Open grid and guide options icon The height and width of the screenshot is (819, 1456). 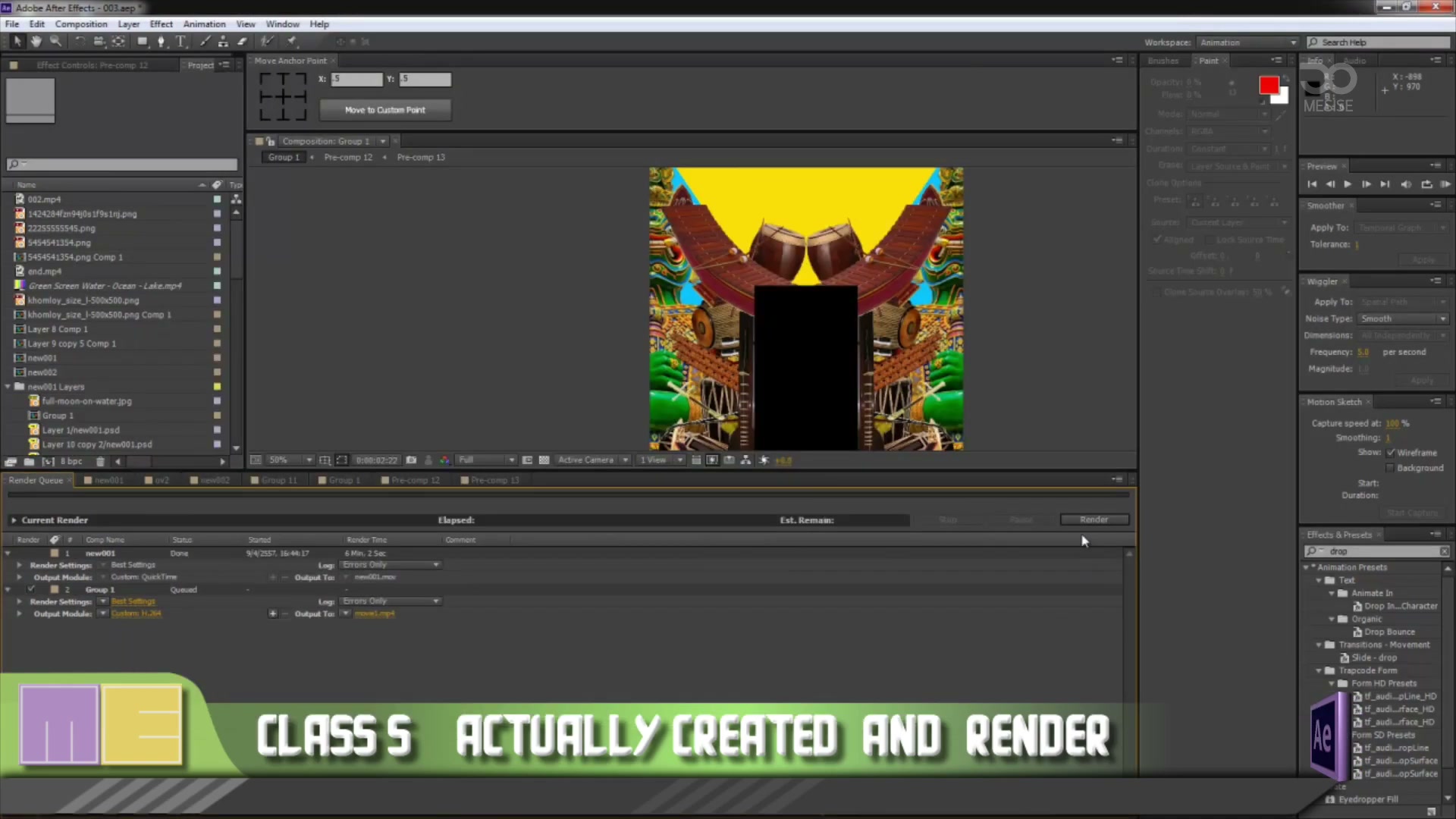(325, 460)
